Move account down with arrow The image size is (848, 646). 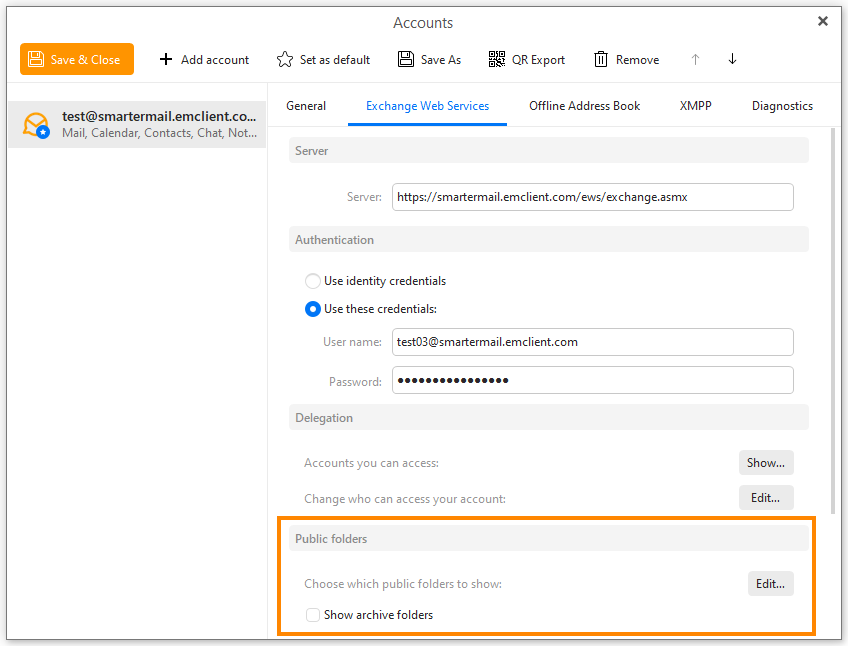(732, 59)
